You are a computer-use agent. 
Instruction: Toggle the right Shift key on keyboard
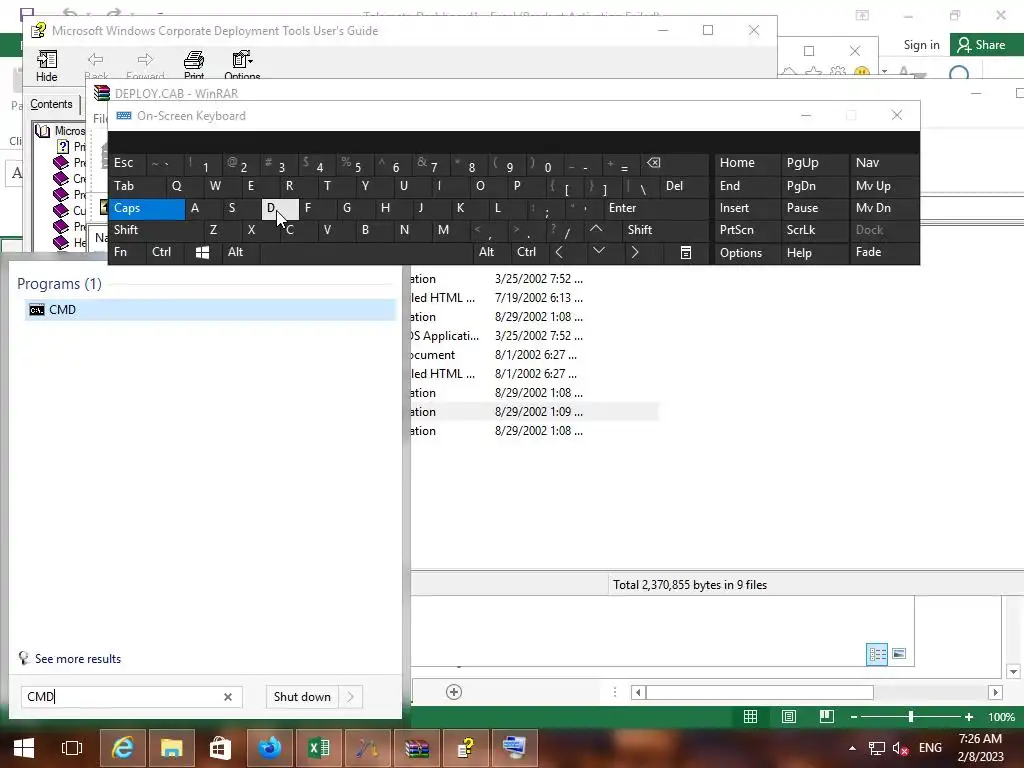coord(665,231)
